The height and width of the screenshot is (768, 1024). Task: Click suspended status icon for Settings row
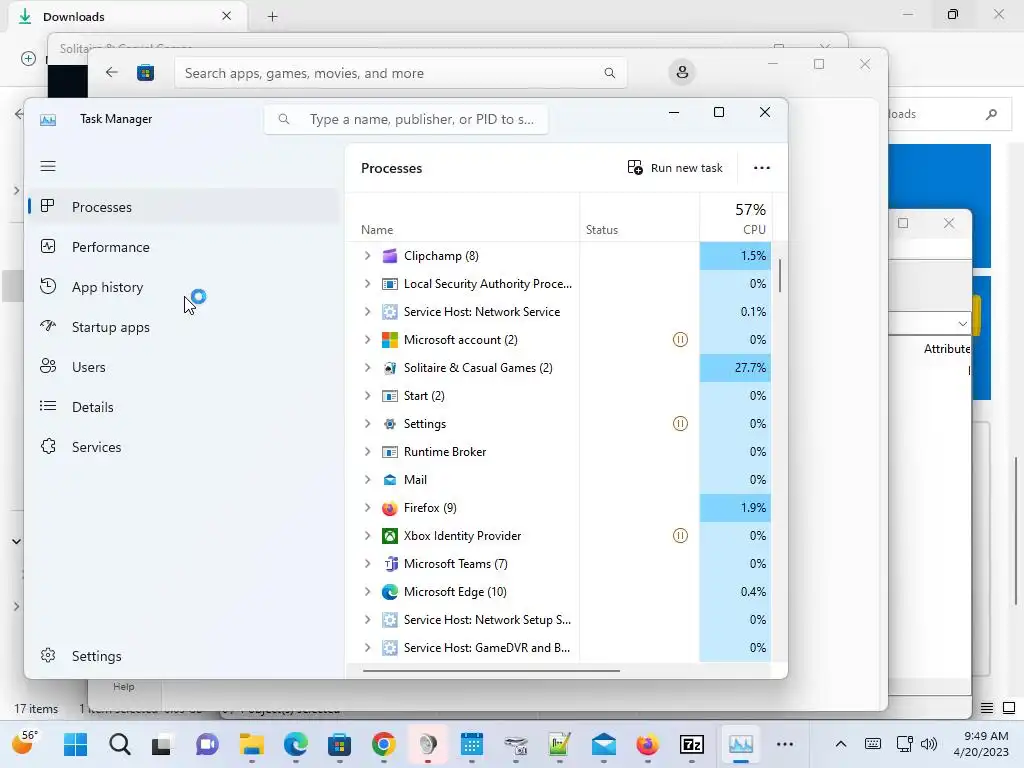tap(680, 424)
